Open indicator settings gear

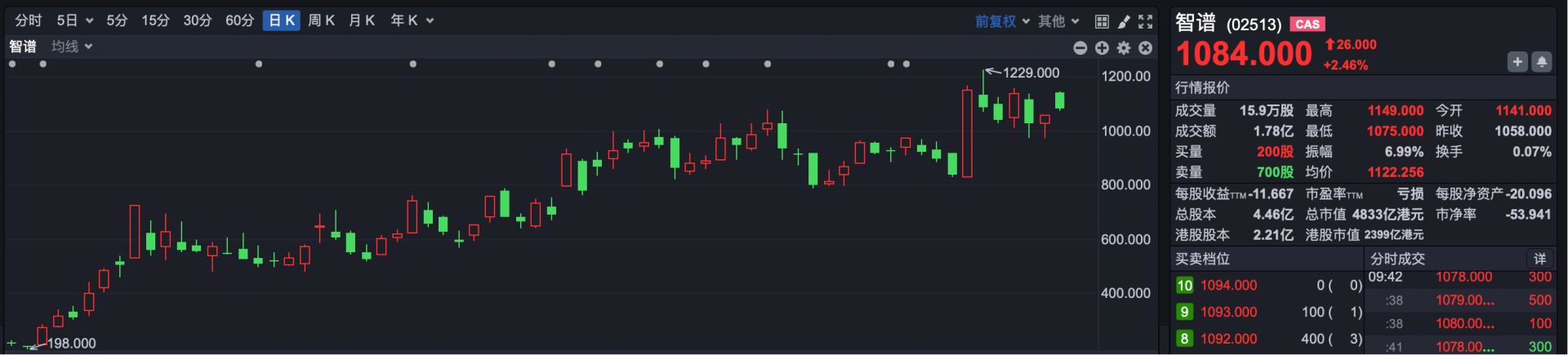1124,48
